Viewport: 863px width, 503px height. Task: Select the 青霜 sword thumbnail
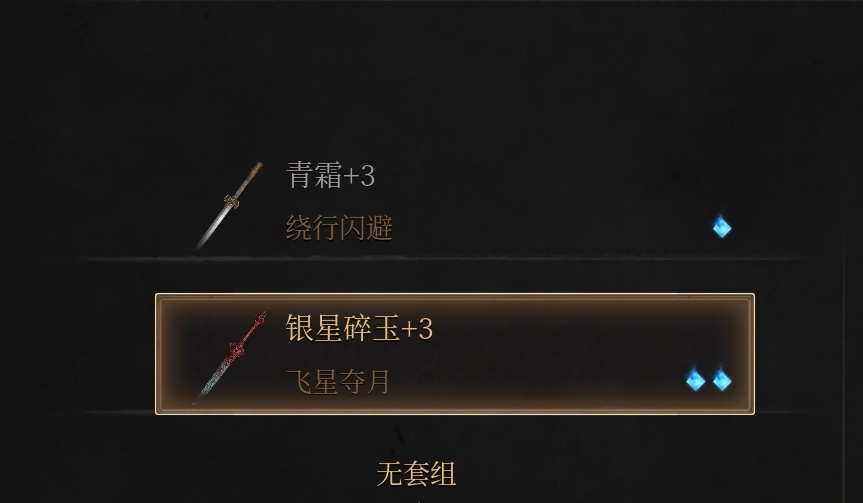[228, 205]
